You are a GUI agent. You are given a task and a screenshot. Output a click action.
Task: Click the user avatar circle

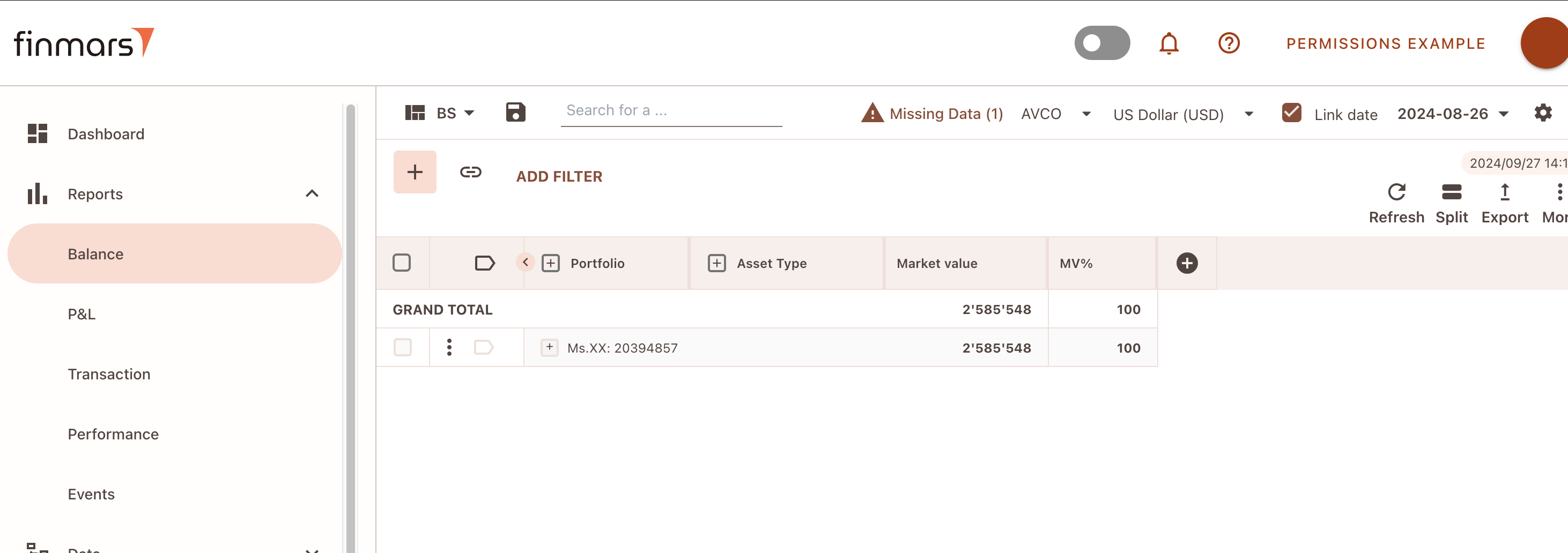[x=1544, y=43]
